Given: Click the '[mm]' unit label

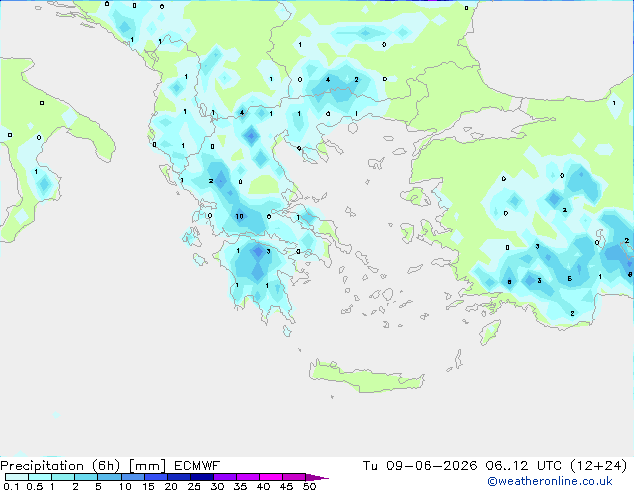Looking at the screenshot, I should (148, 466).
